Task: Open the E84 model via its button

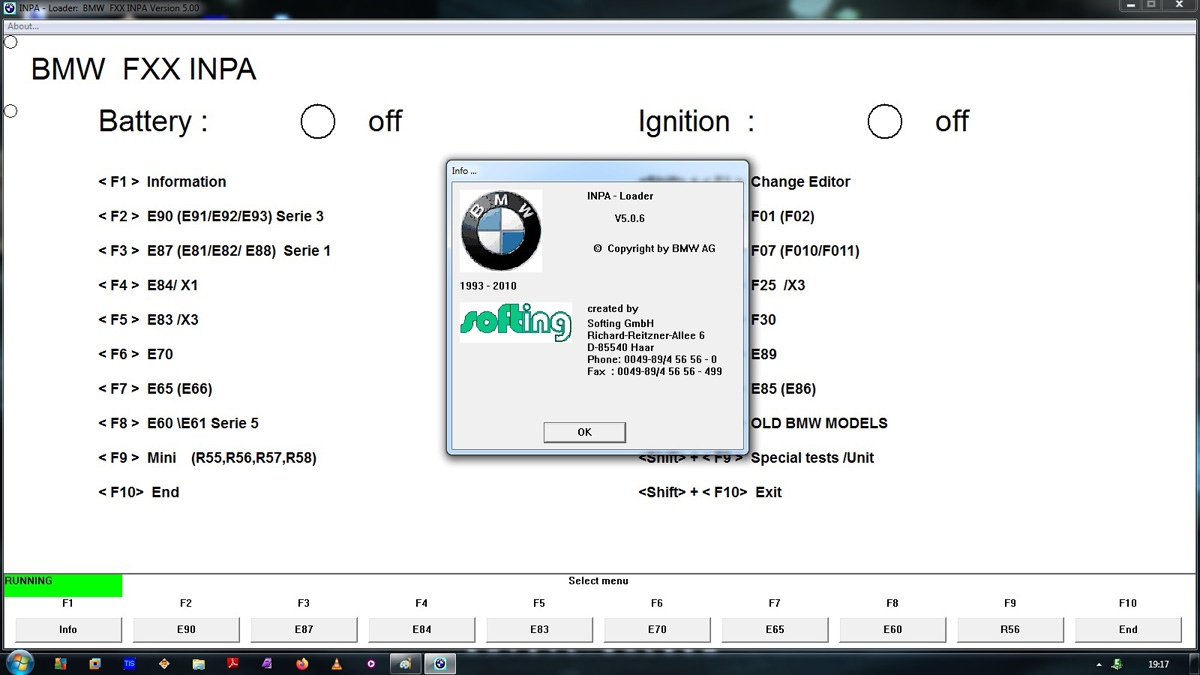Action: pyautogui.click(x=422, y=629)
